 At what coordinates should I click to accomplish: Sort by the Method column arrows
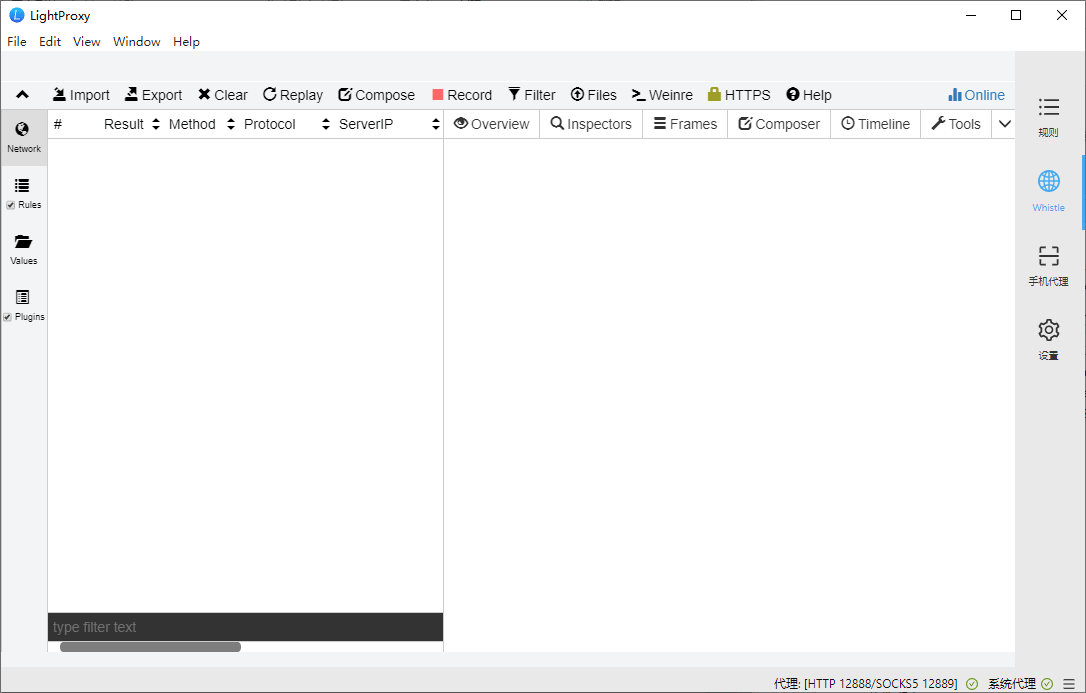coord(231,124)
